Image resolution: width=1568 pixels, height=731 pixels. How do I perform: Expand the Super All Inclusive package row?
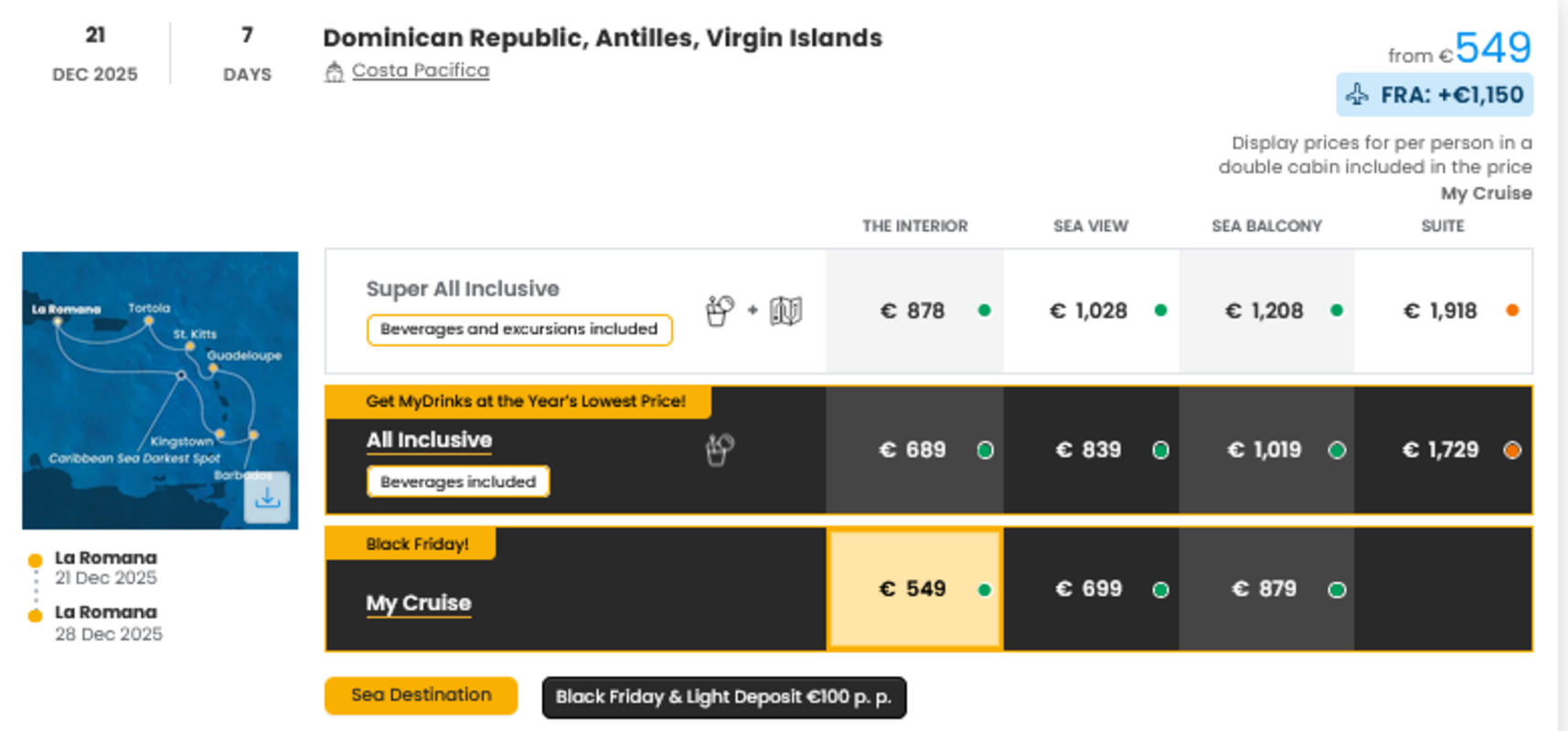463,289
